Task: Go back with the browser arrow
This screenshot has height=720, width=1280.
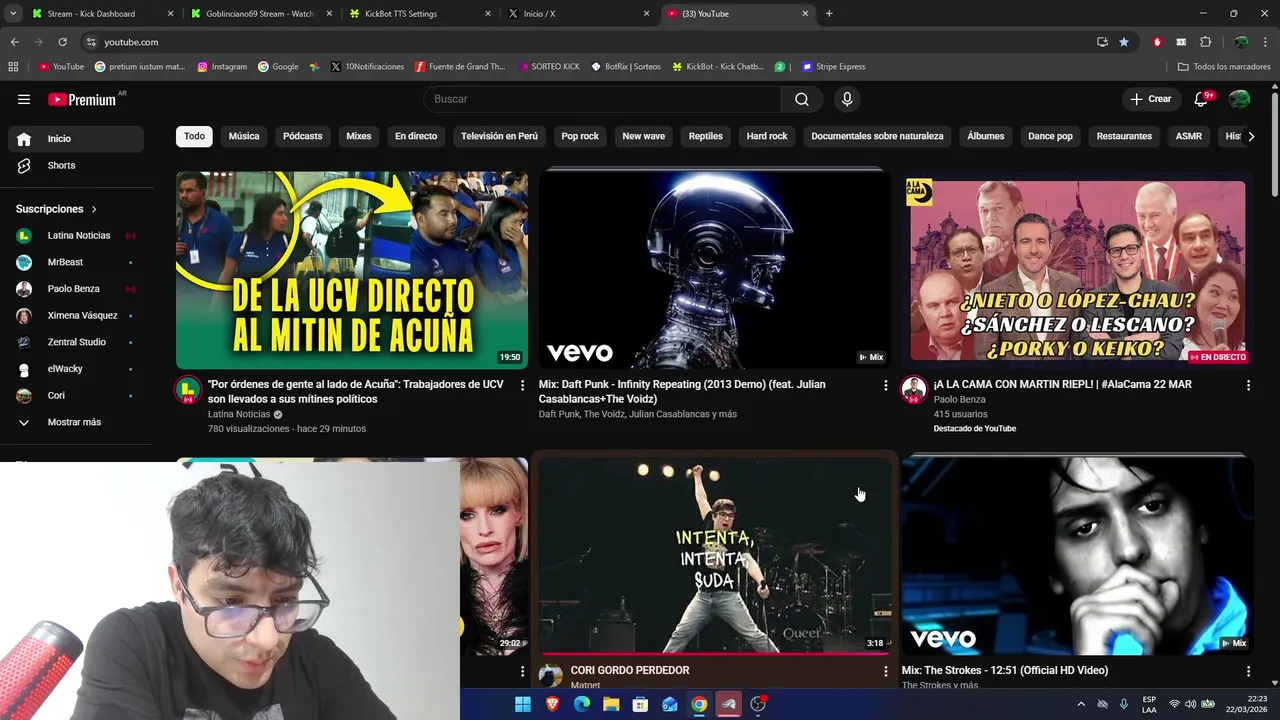Action: tap(14, 42)
